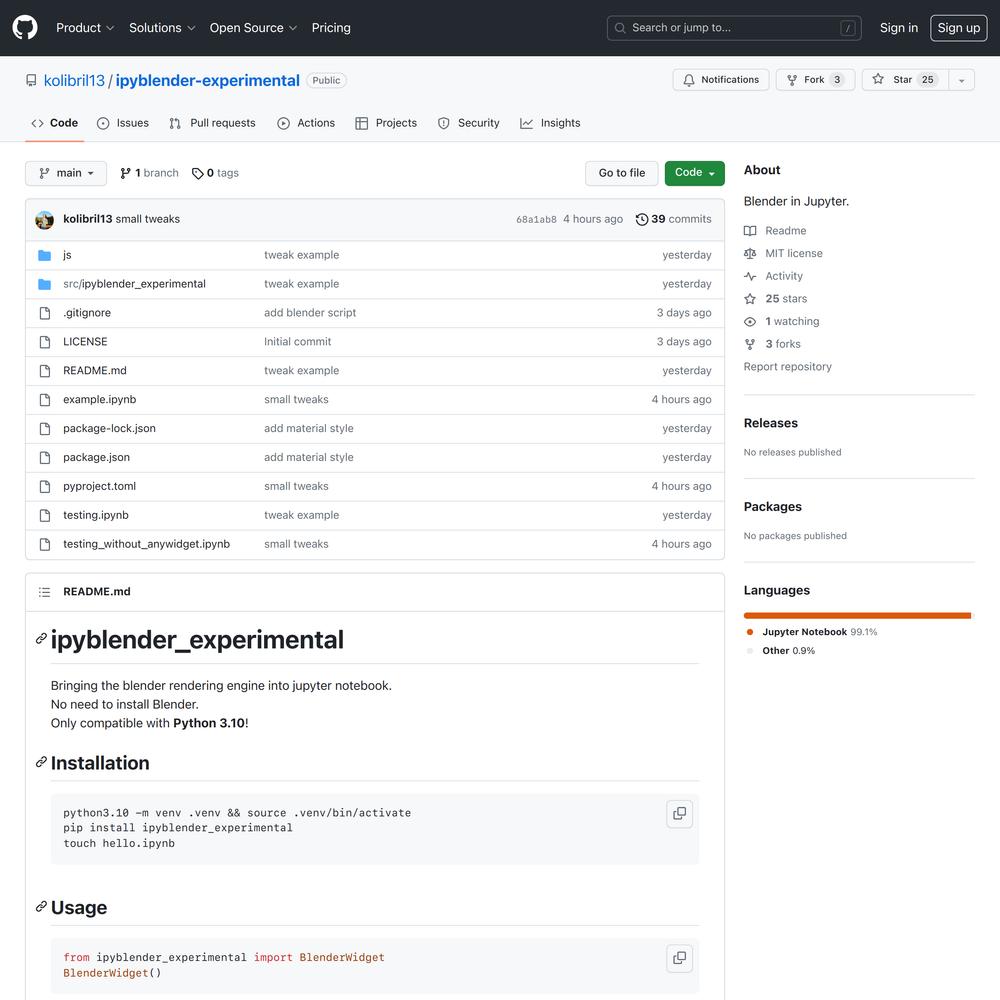The height and width of the screenshot is (1000, 1000).
Task: Click the fork icon beside 3 forks
Action: coord(750,344)
